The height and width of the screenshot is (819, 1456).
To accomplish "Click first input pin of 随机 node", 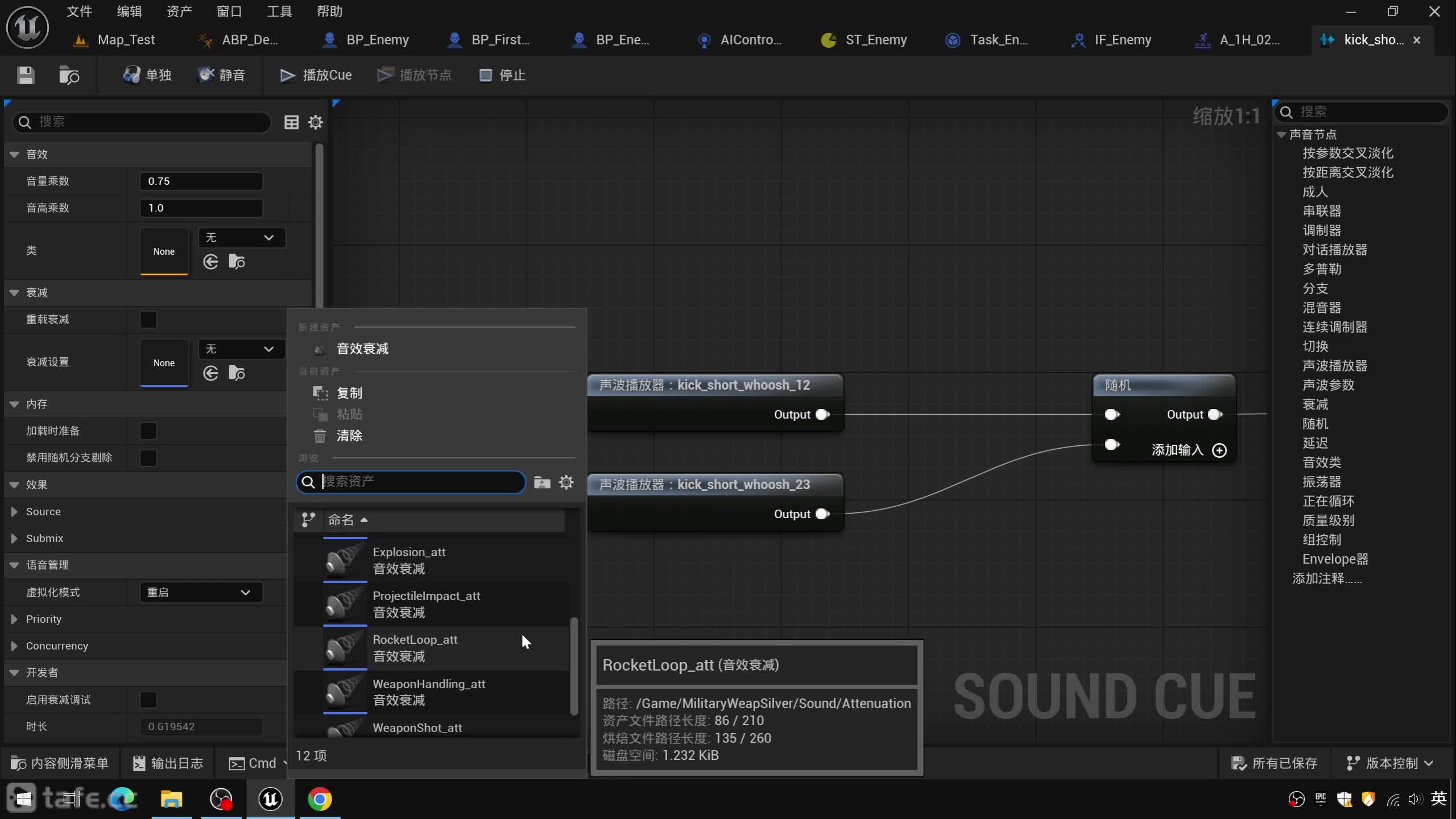I will click(x=1112, y=415).
